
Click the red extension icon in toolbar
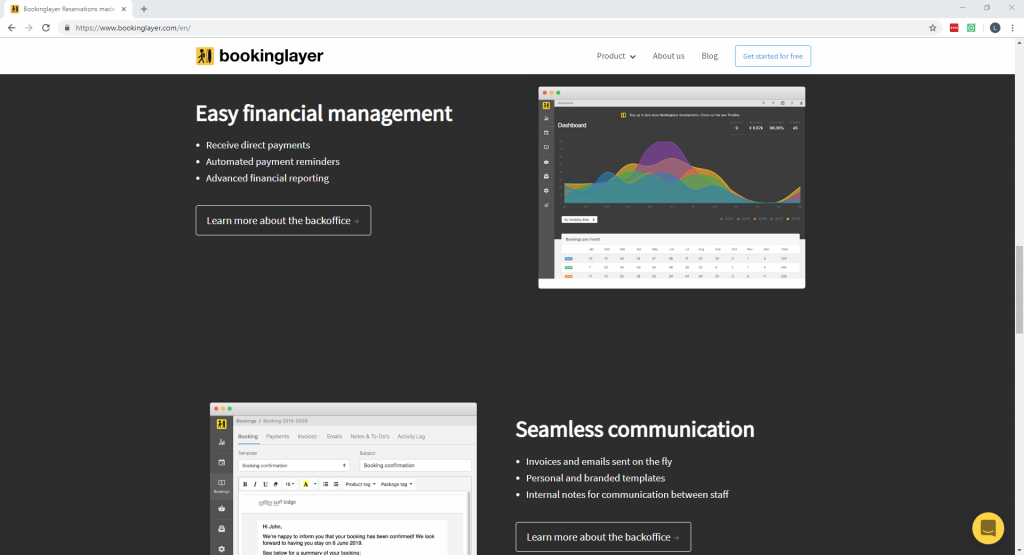coord(954,28)
